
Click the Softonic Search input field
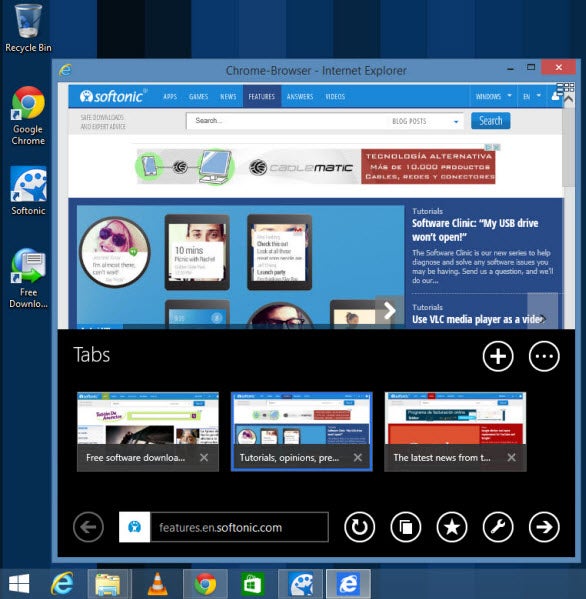click(x=287, y=121)
